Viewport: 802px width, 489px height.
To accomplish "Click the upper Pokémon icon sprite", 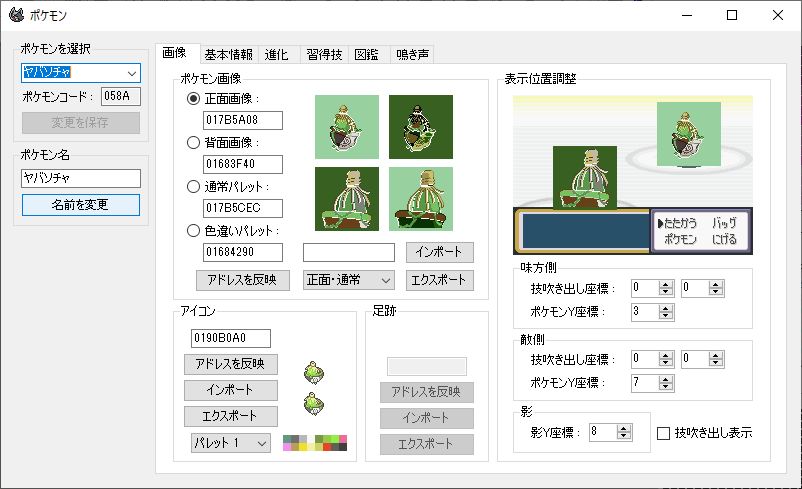I will pos(314,372).
